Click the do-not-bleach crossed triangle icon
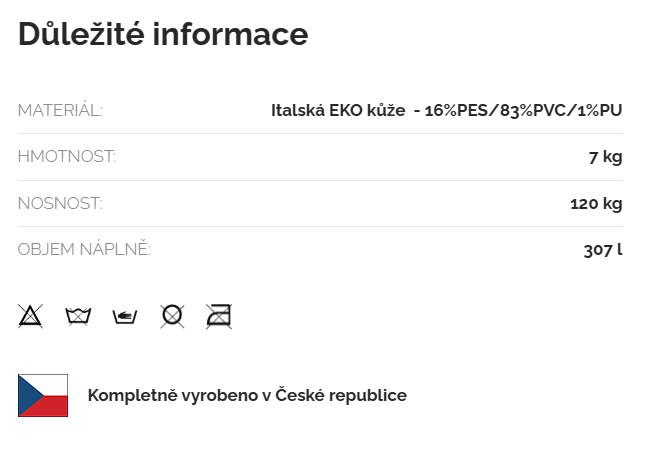Viewport: 650px width, 468px height. click(30, 316)
